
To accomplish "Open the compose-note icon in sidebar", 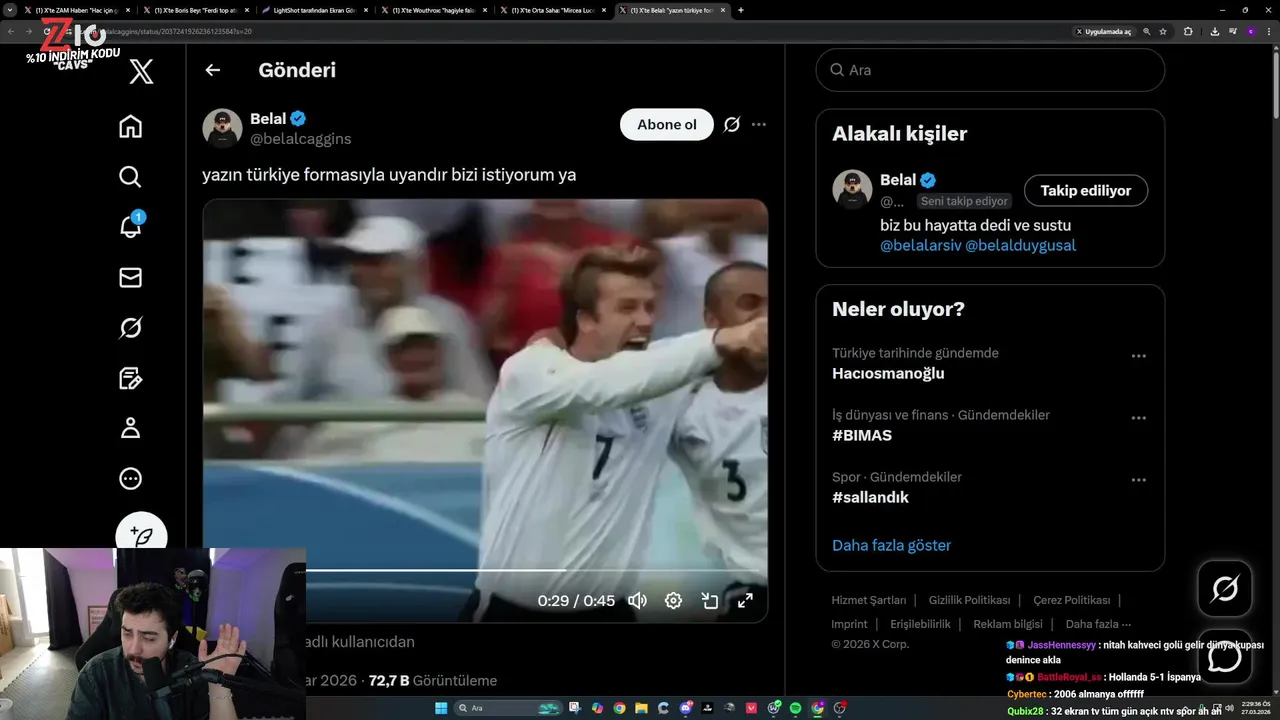I will tap(130, 378).
